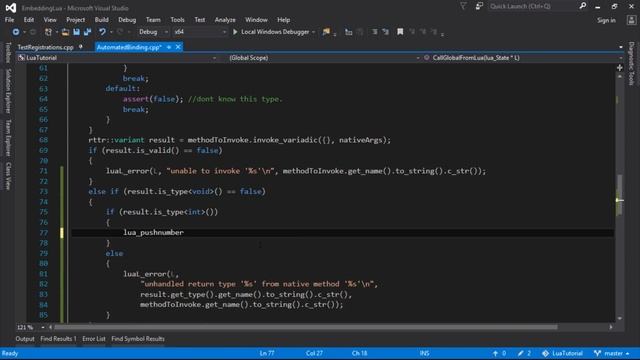Viewport: 640px width, 360px height.
Task: Open the debugger target dropdown arrow
Action: (x=313, y=32)
